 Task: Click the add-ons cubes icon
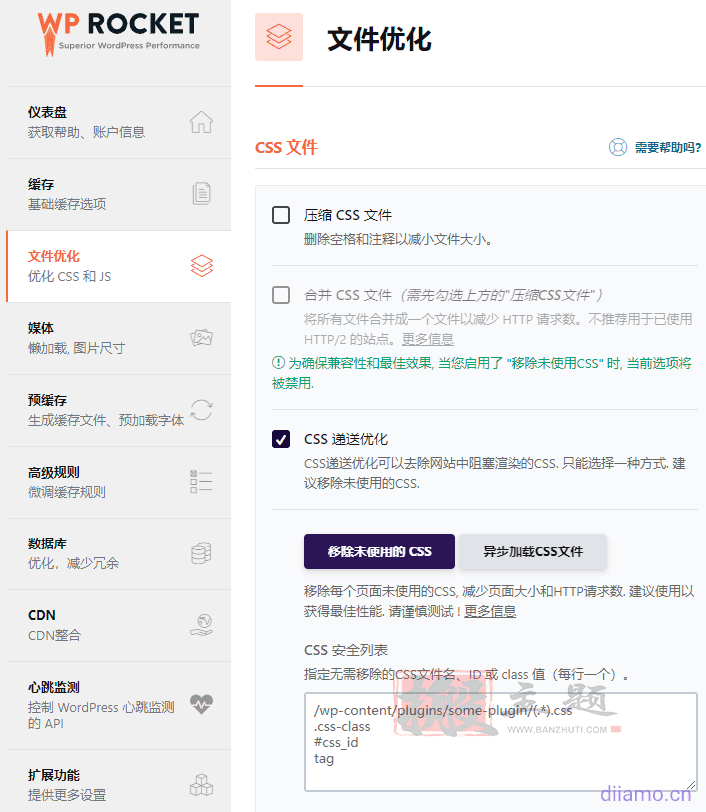(x=201, y=785)
